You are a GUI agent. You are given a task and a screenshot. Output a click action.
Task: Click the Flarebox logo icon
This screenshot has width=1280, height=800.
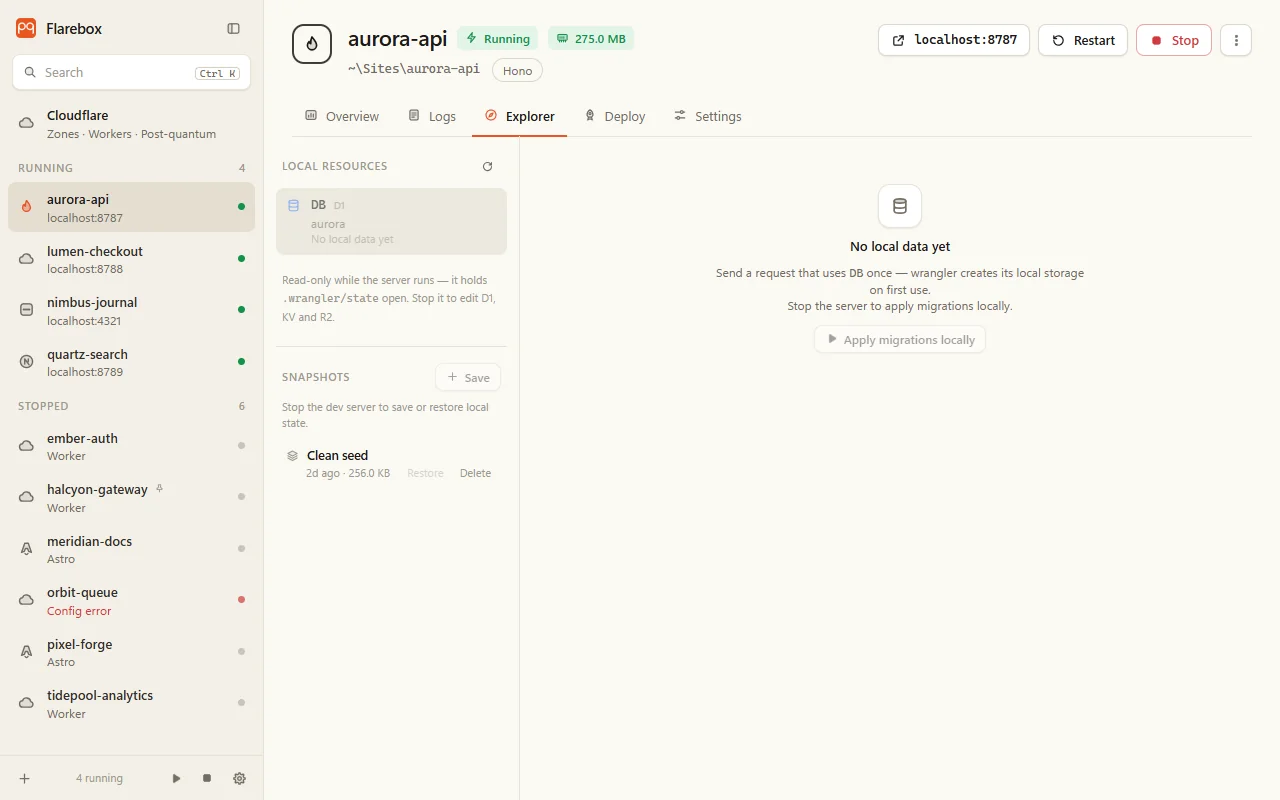[x=26, y=28]
